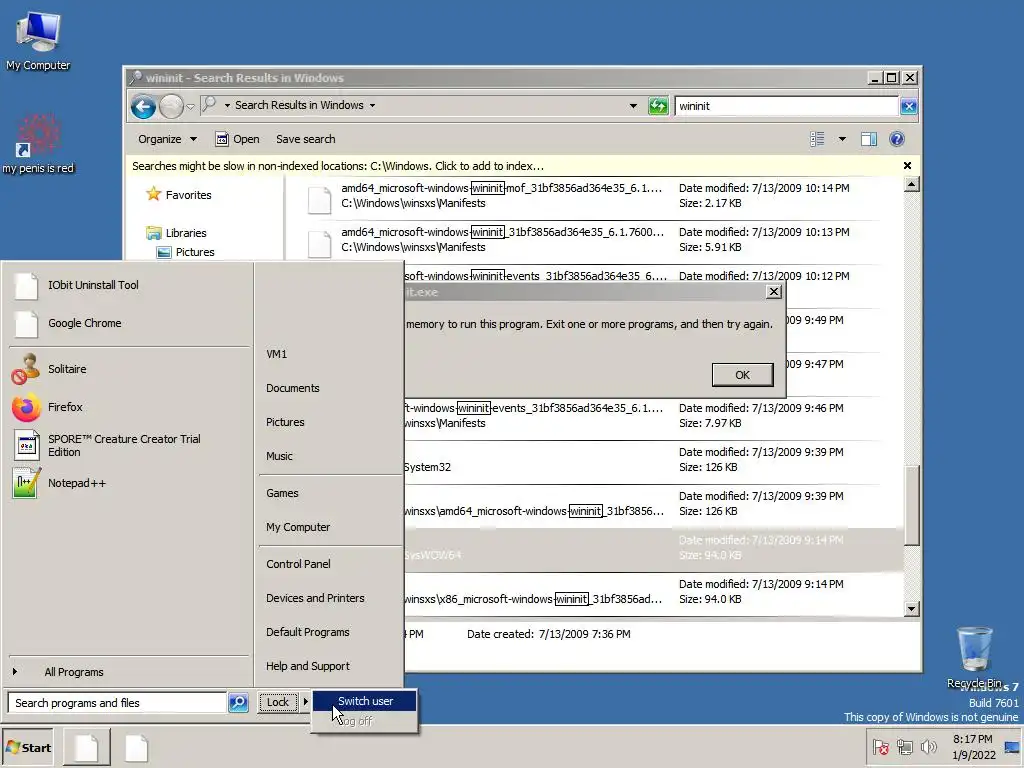Click the Start button
Screen dimensions: 1024x768
coord(28,748)
